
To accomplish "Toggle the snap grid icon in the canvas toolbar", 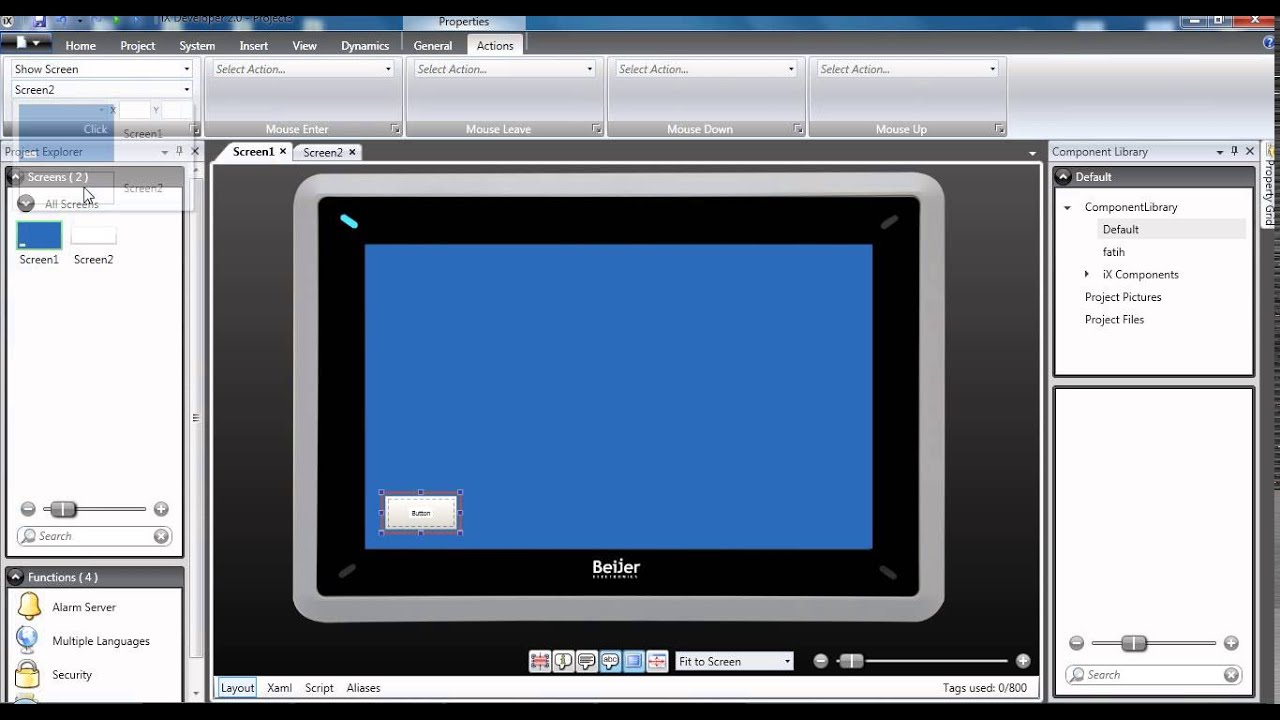I will coord(540,661).
